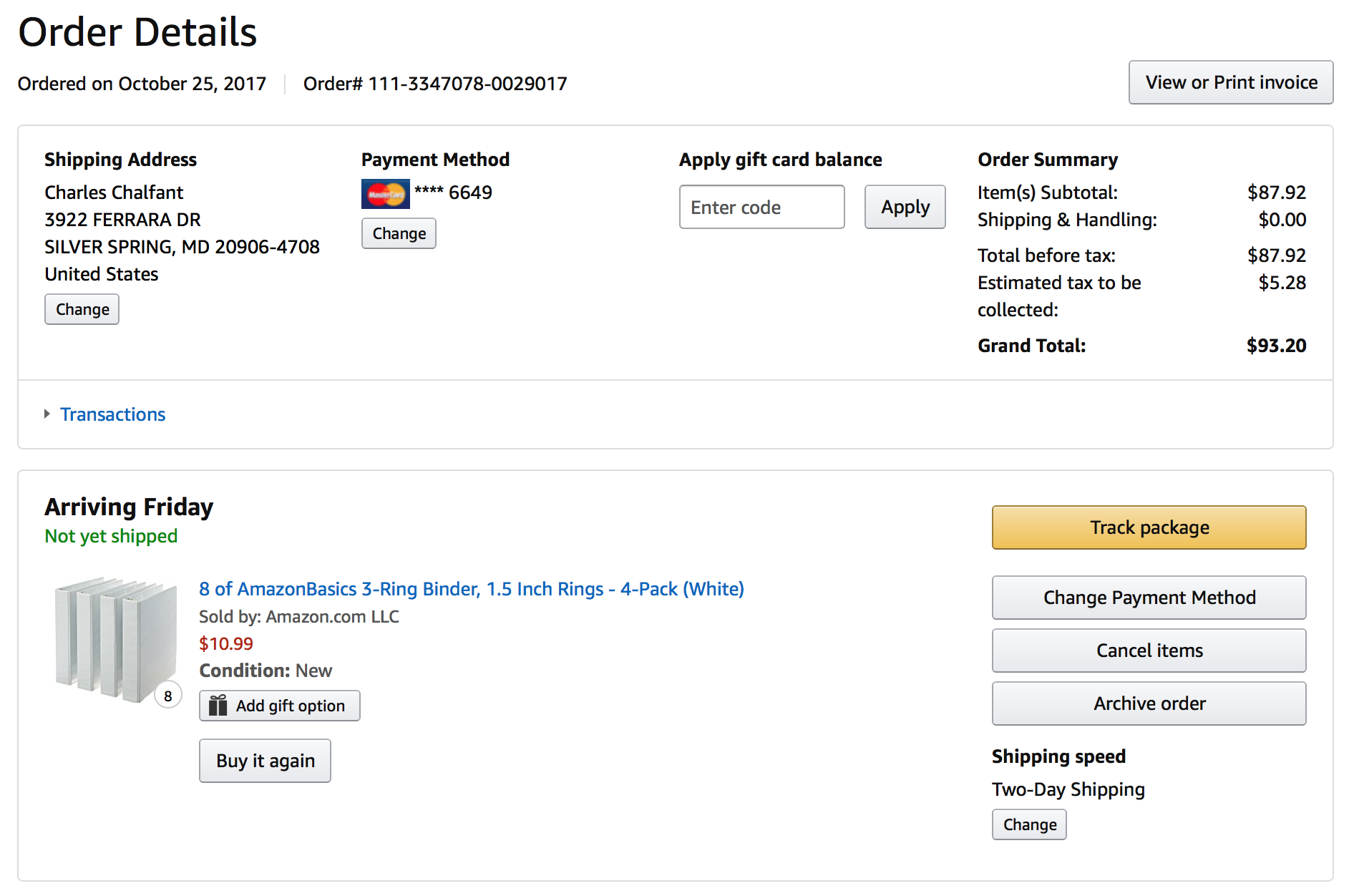Viewport: 1354px width, 896px height.
Task: Click the quantity 8 badge on binder image
Action: coord(168,696)
